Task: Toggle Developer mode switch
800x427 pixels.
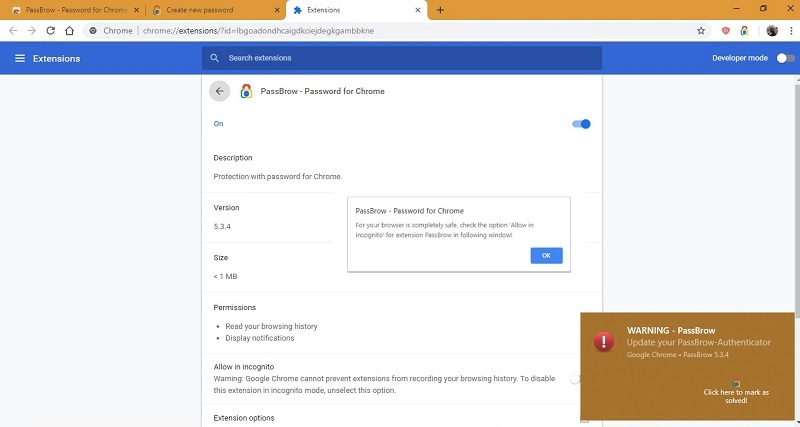Action: point(785,58)
